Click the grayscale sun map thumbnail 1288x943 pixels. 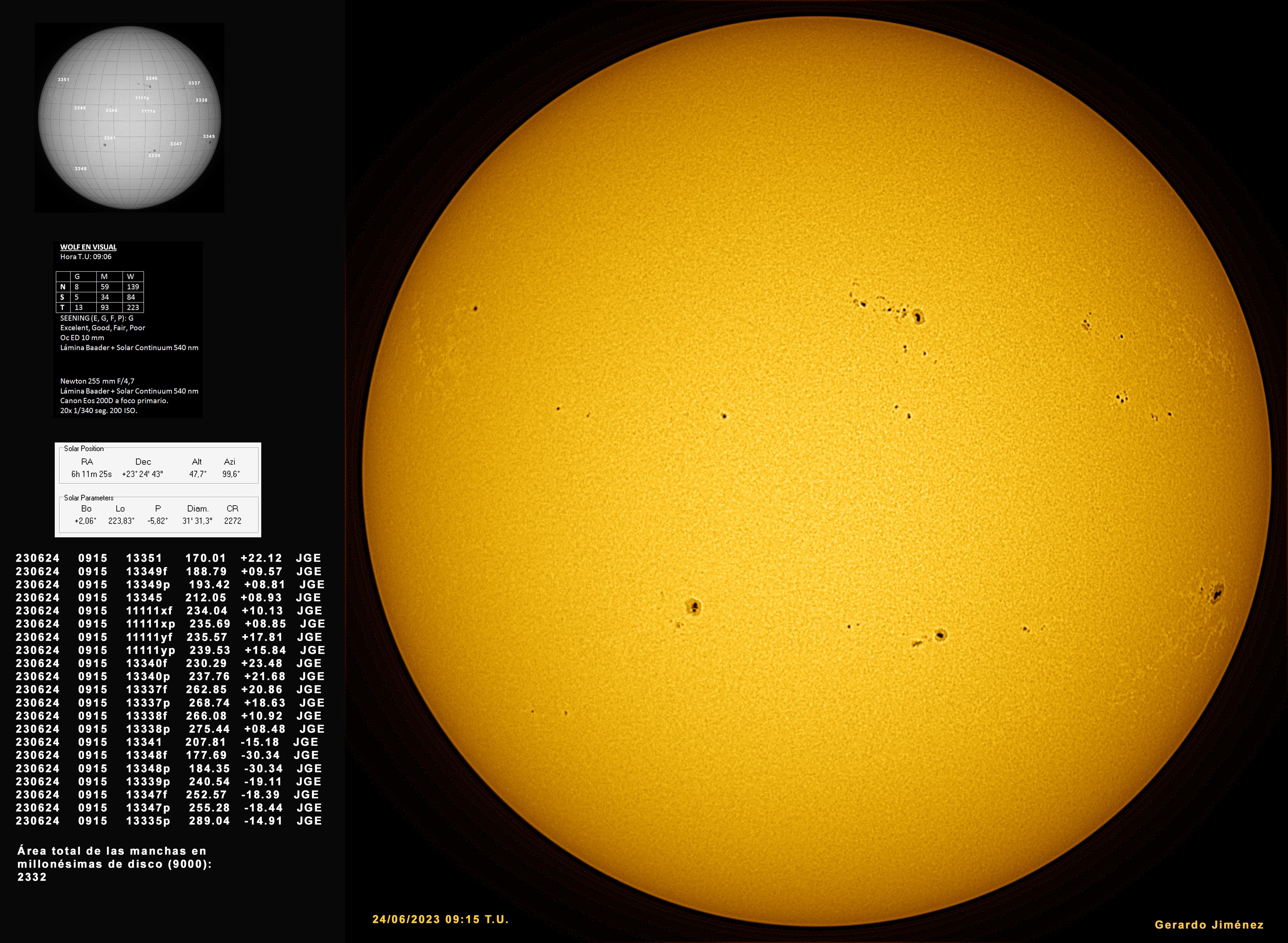click(130, 118)
